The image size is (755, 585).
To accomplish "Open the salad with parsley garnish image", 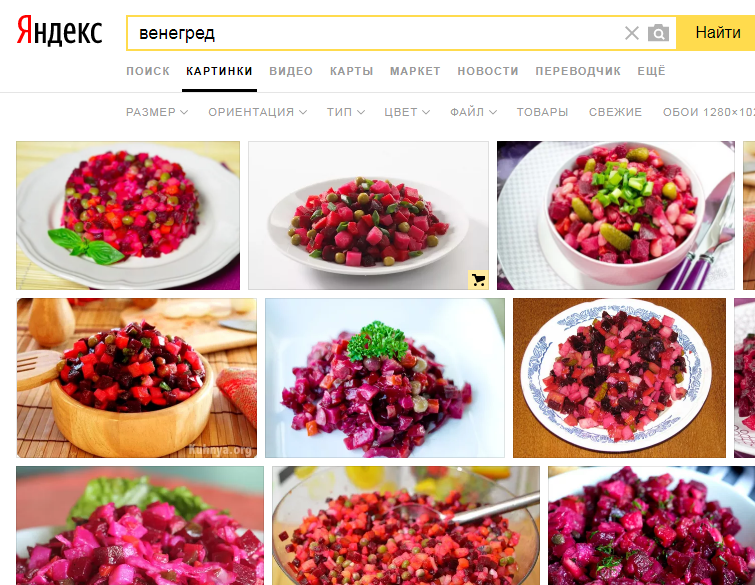I will (x=385, y=378).
